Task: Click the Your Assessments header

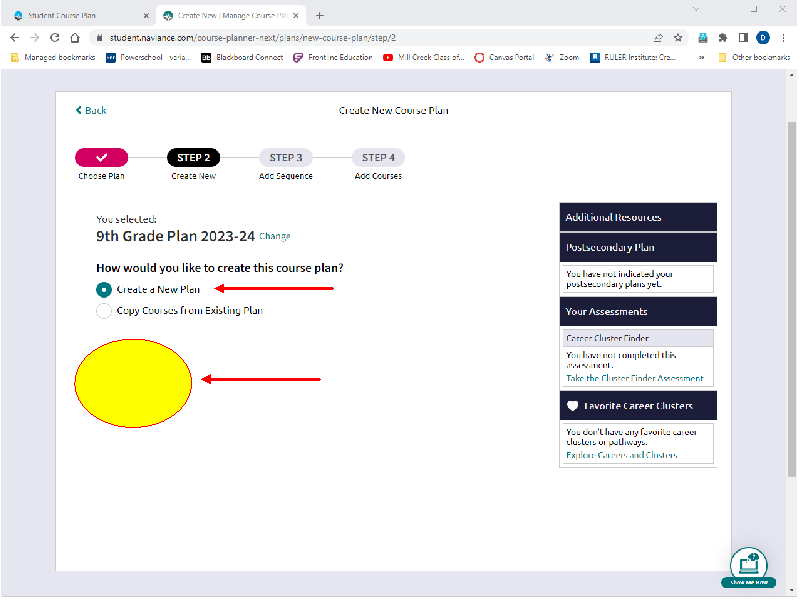Action: tap(638, 312)
